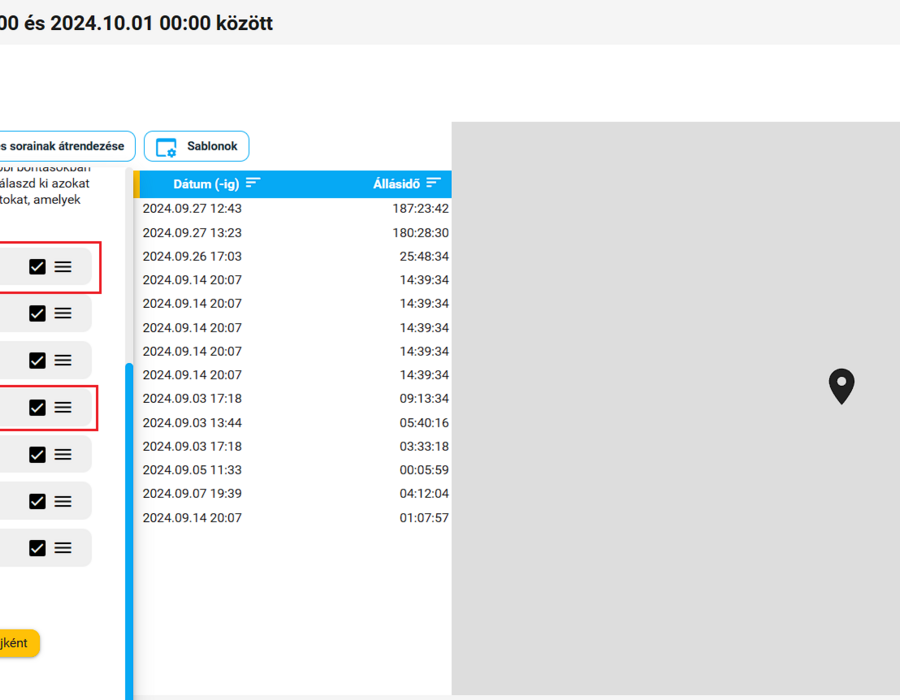Toggle the fourth checkbox in the list
900x700 pixels.
(37, 407)
